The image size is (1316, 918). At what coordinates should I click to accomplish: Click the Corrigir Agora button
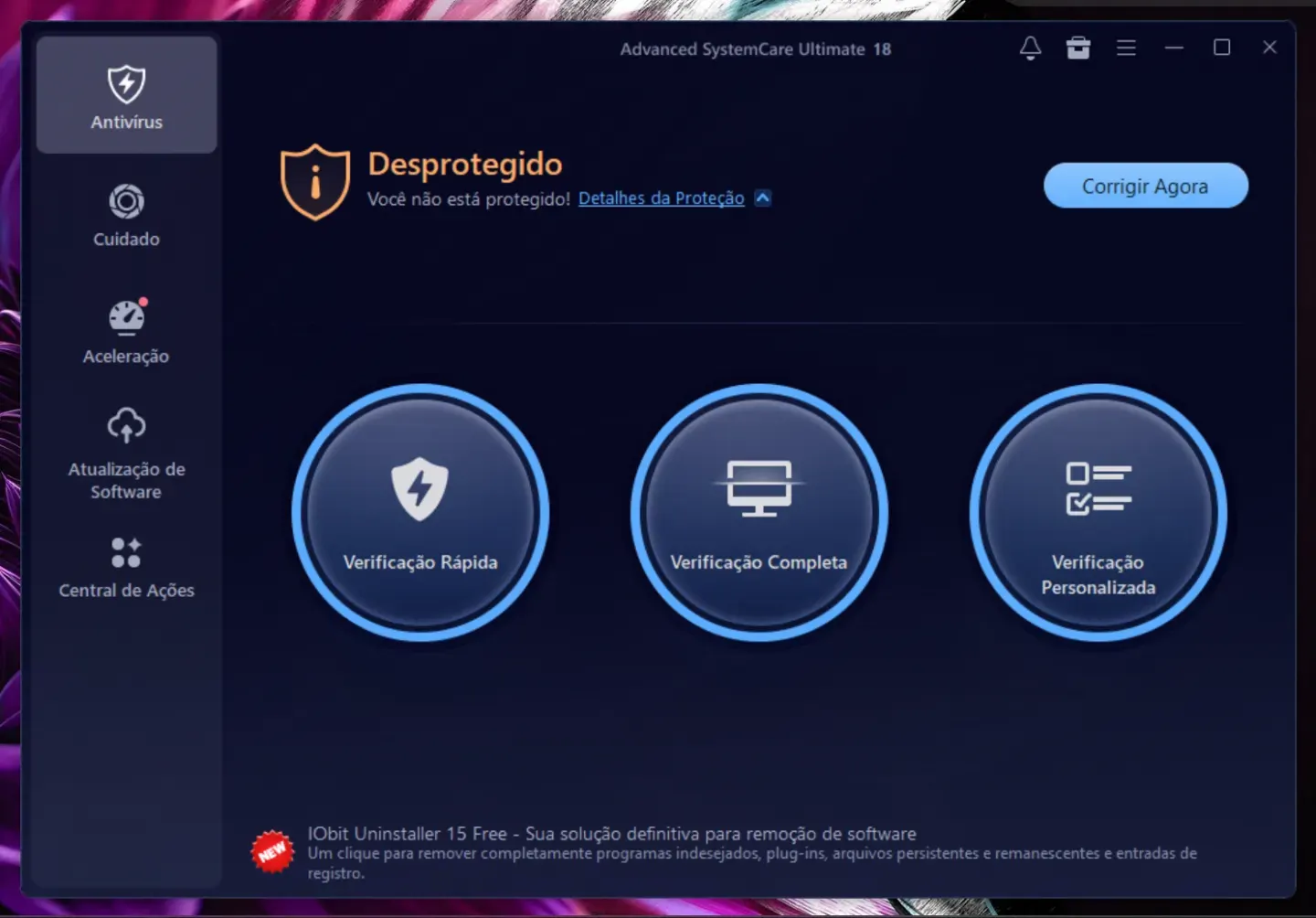(1145, 186)
